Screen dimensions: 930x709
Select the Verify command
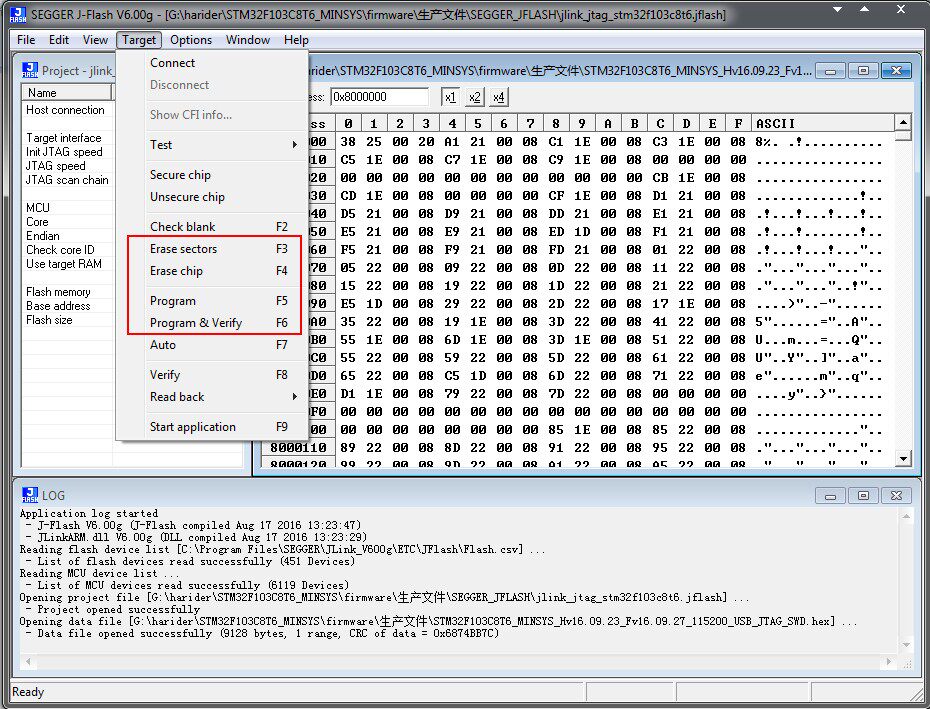point(212,375)
